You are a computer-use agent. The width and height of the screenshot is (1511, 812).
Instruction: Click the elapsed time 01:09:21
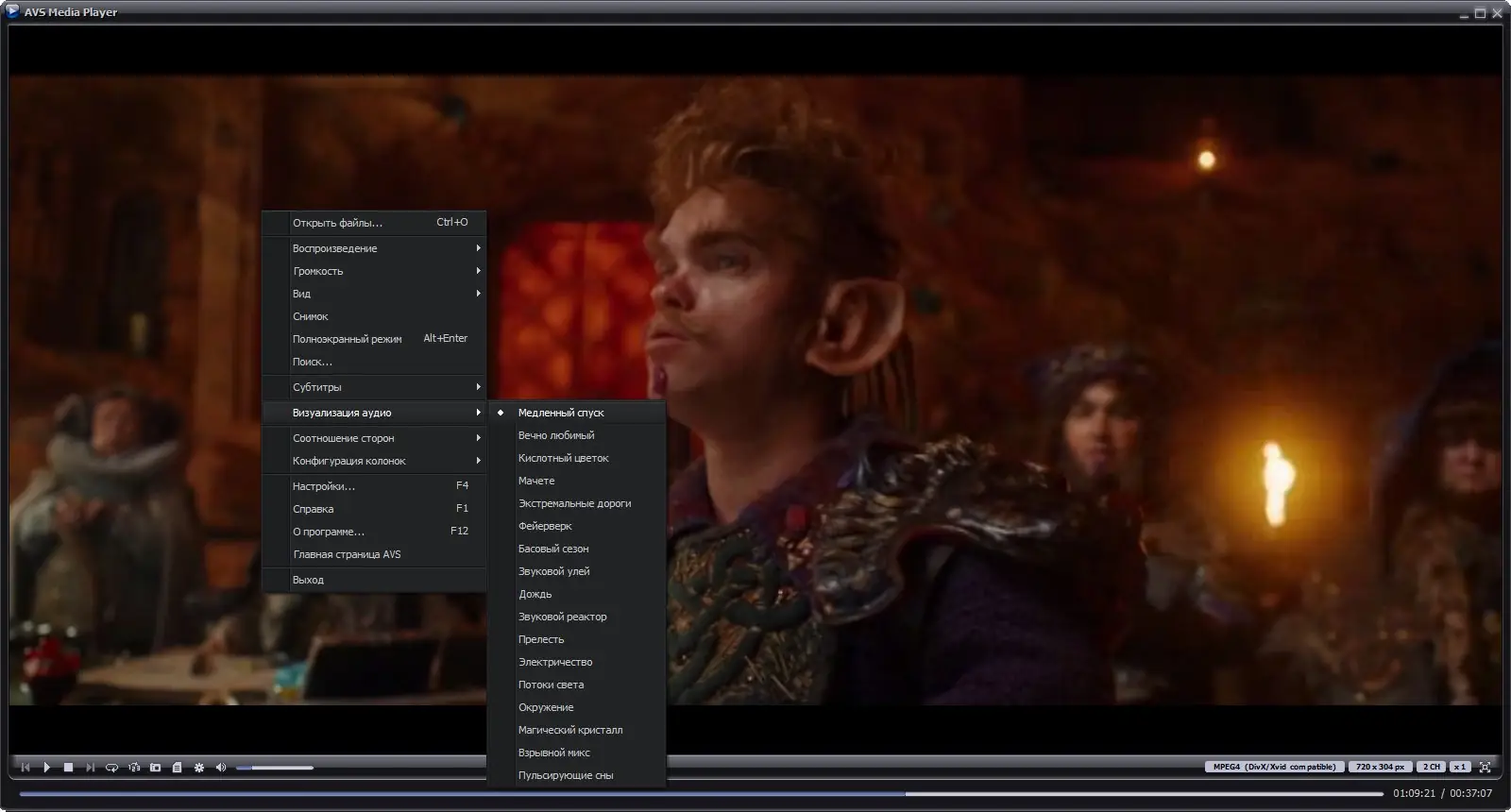click(x=1414, y=793)
